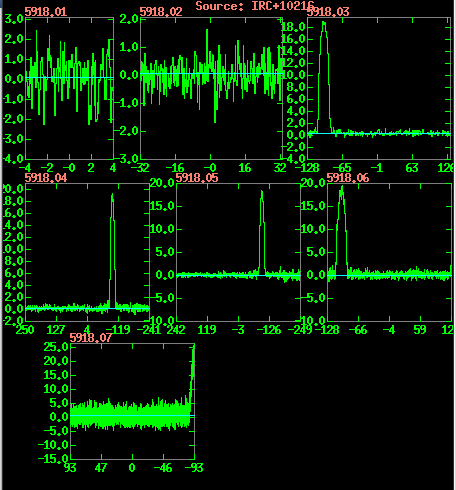Image resolution: width=456 pixels, height=490 pixels.
Task: Select the 5918.02 panel label
Action: [161, 12]
